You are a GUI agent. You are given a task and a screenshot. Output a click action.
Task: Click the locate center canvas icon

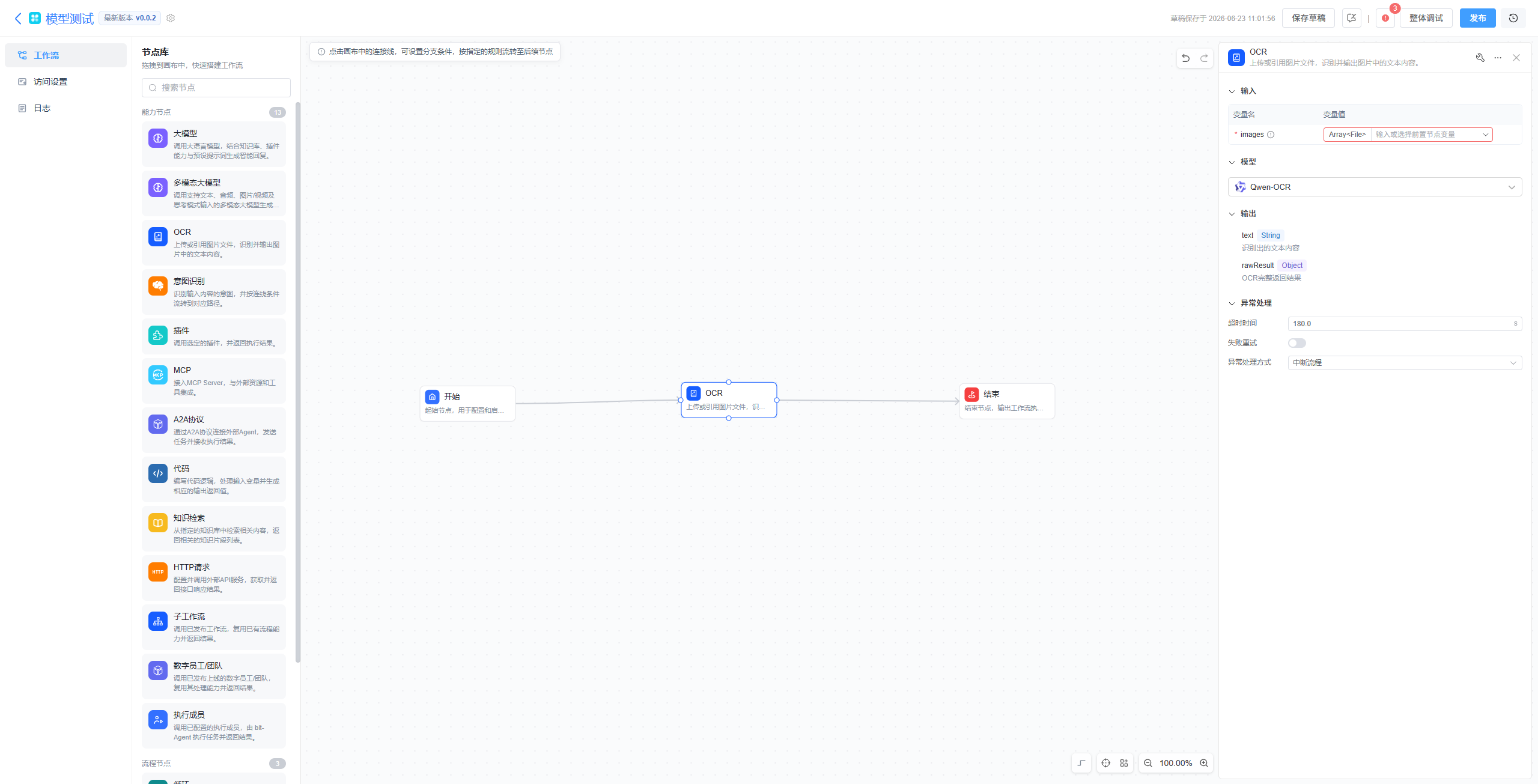click(x=1106, y=763)
